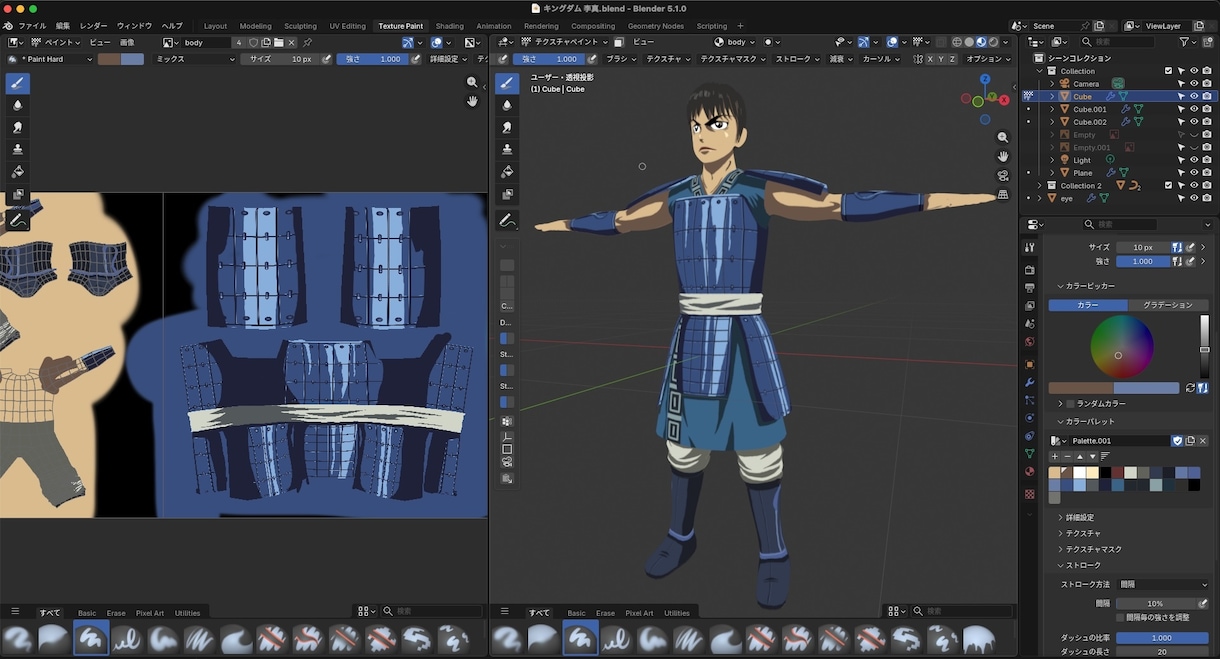Toggle Camera render visibility camera icon
The height and width of the screenshot is (659, 1220).
click(x=1207, y=84)
